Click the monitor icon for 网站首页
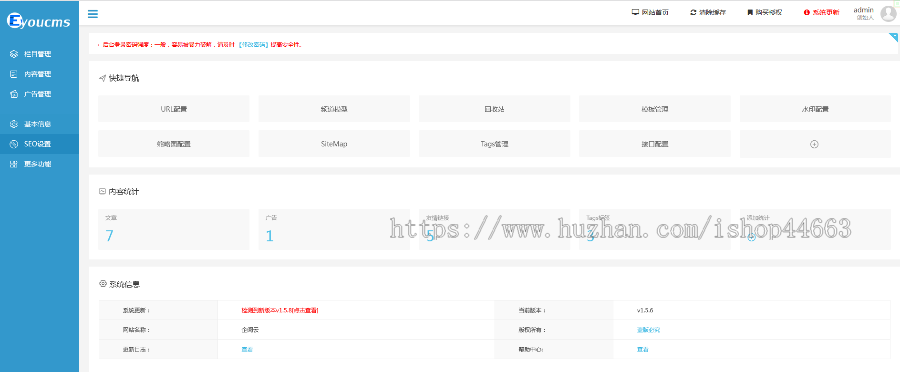Viewport: 900px width, 372px height. pyautogui.click(x=635, y=12)
